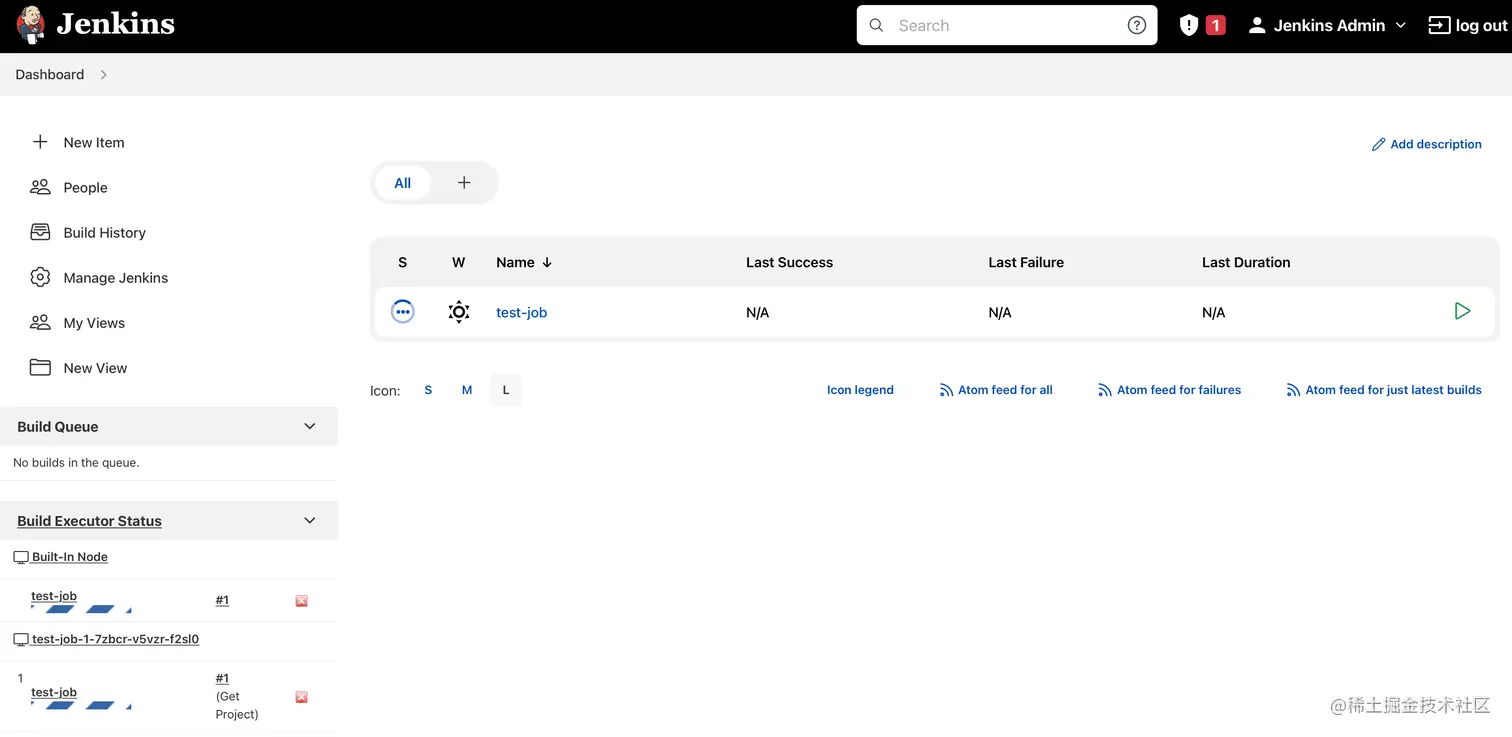Switch to the All view tab
1512x737 pixels.
tap(402, 183)
